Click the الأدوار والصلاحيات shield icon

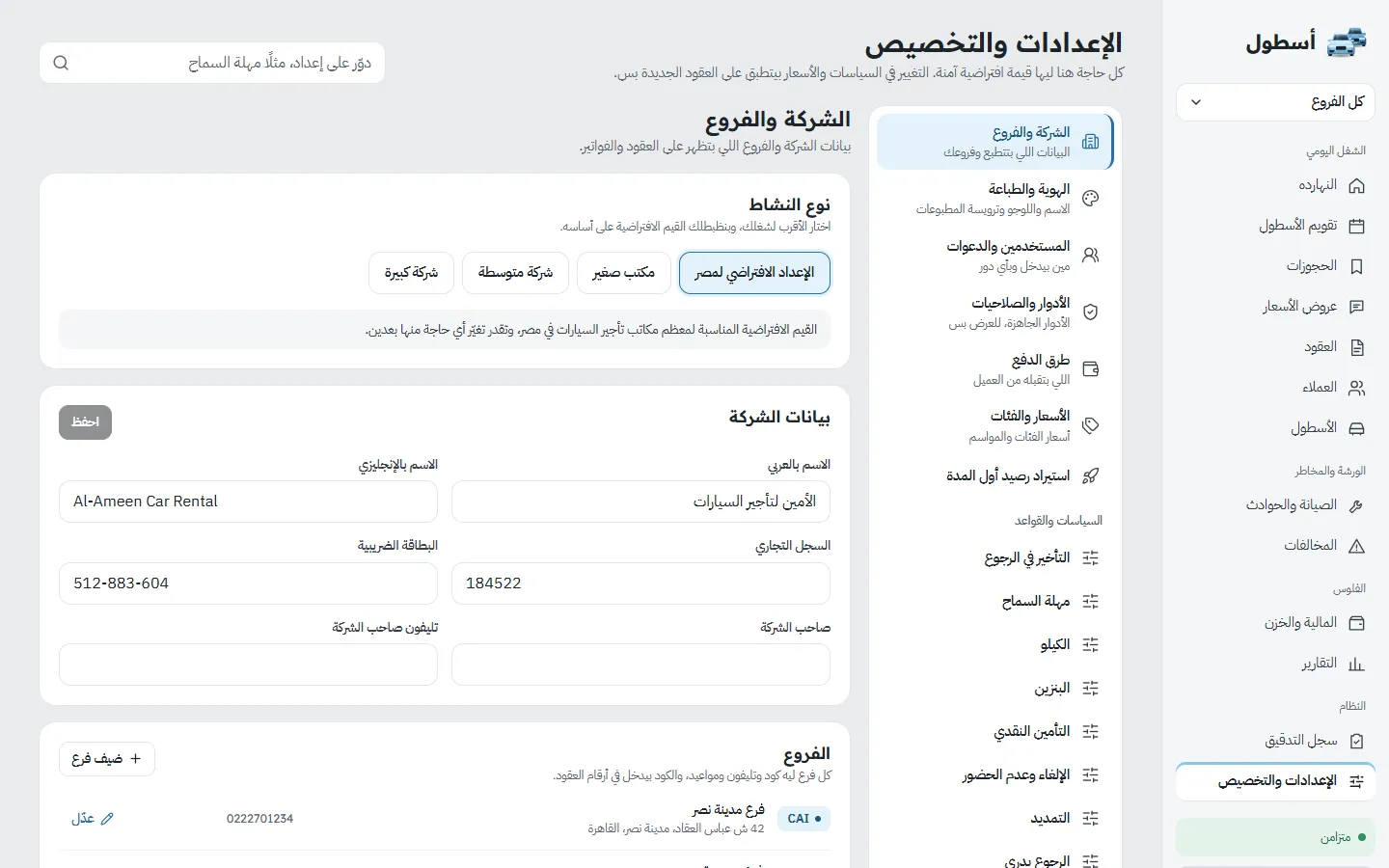click(x=1091, y=312)
